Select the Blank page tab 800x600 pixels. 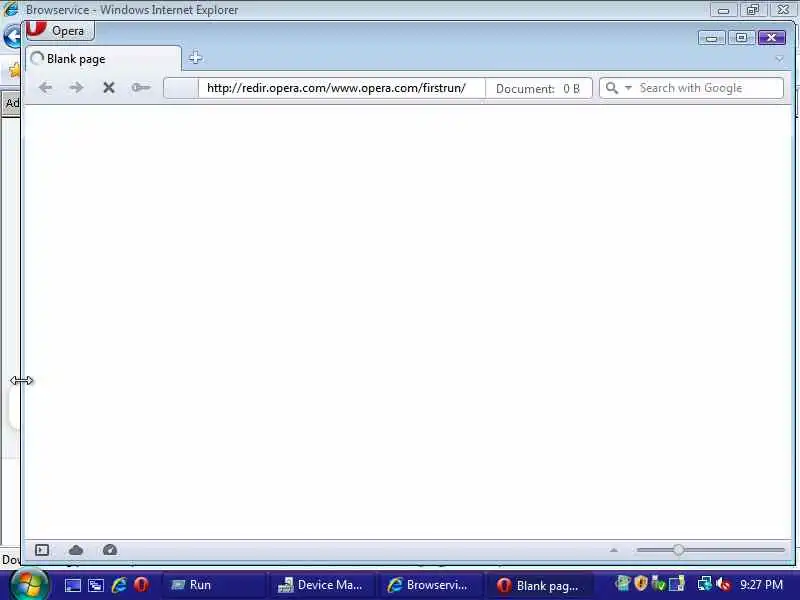coord(104,59)
